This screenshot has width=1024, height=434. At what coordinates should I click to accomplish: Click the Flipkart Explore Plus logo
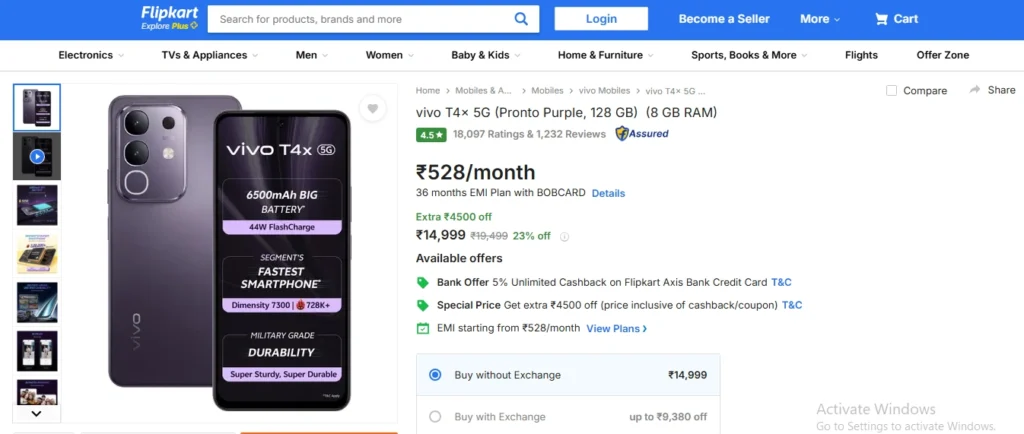(x=169, y=17)
